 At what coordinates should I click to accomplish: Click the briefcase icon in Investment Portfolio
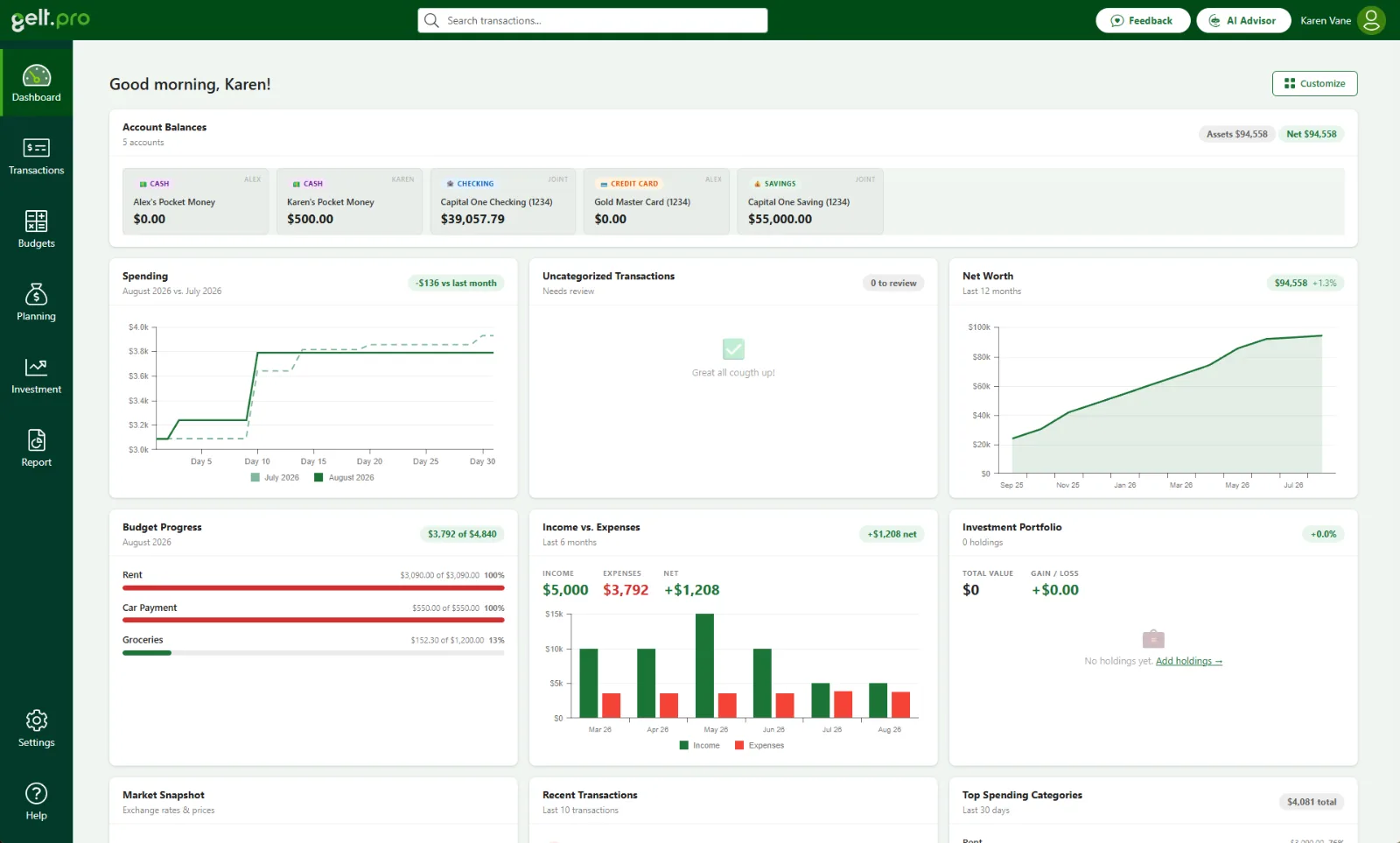click(1153, 638)
